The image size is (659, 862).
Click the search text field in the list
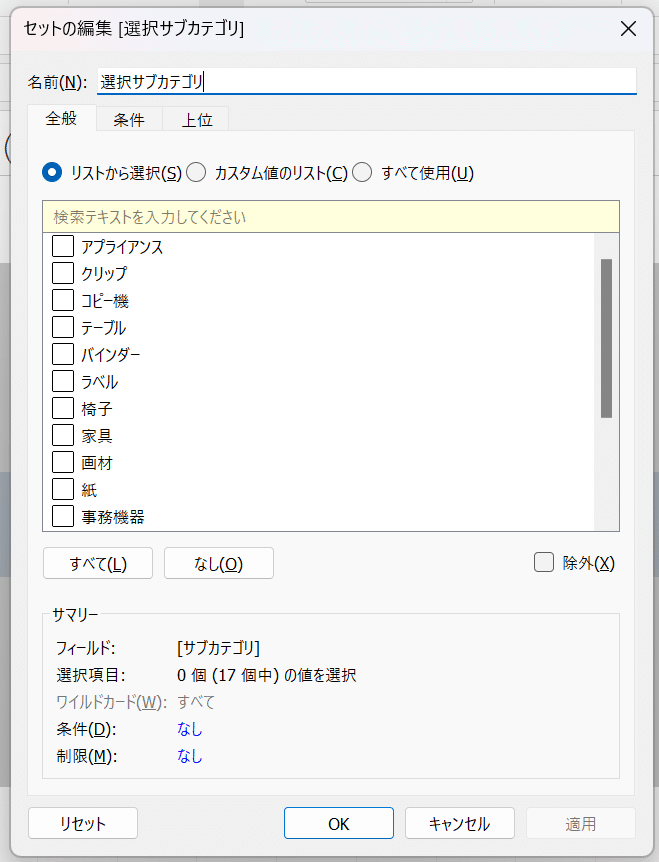pyautogui.click(x=330, y=217)
